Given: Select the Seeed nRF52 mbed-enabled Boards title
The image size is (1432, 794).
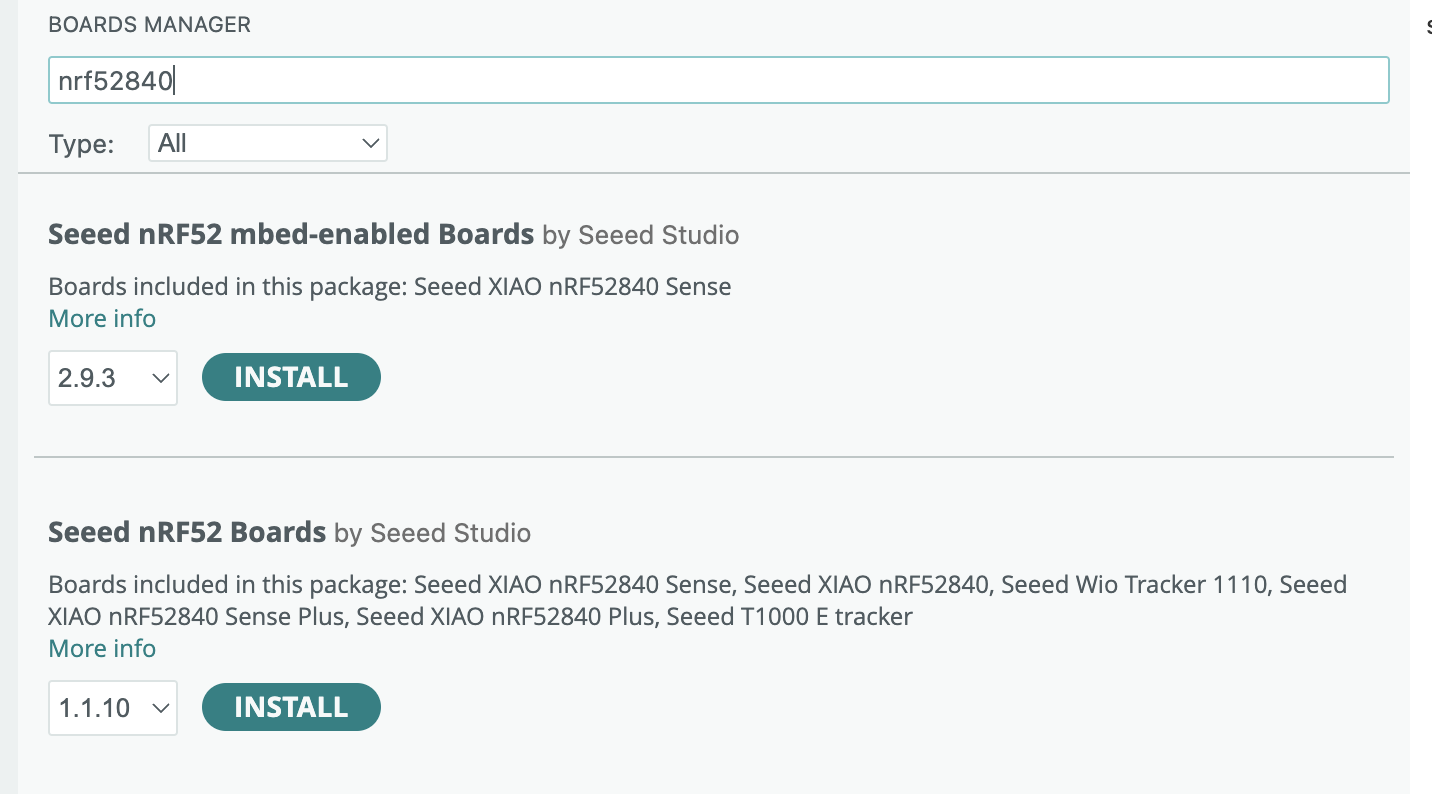Looking at the screenshot, I should [x=290, y=234].
